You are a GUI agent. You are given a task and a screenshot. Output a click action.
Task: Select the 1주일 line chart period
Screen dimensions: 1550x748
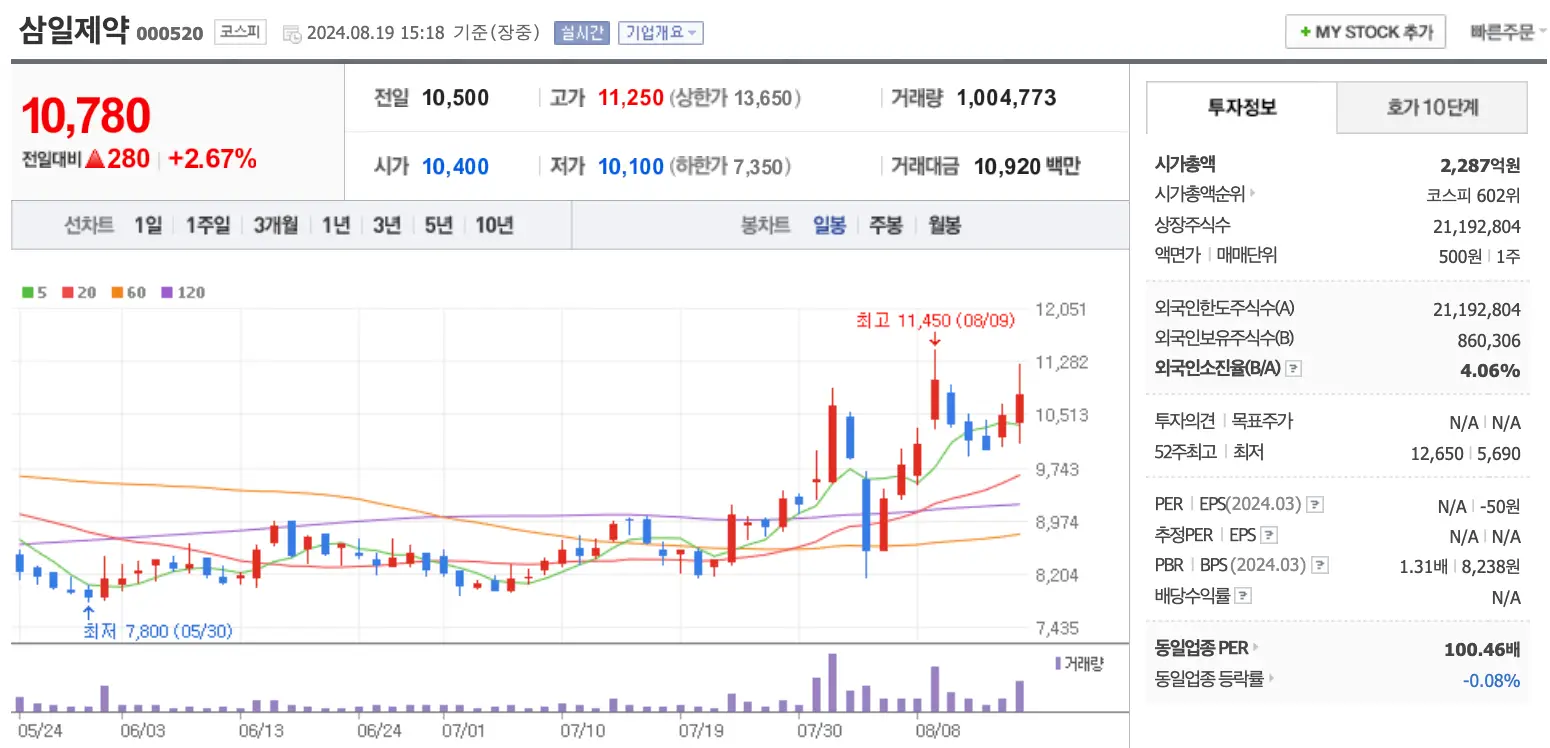pos(207,225)
